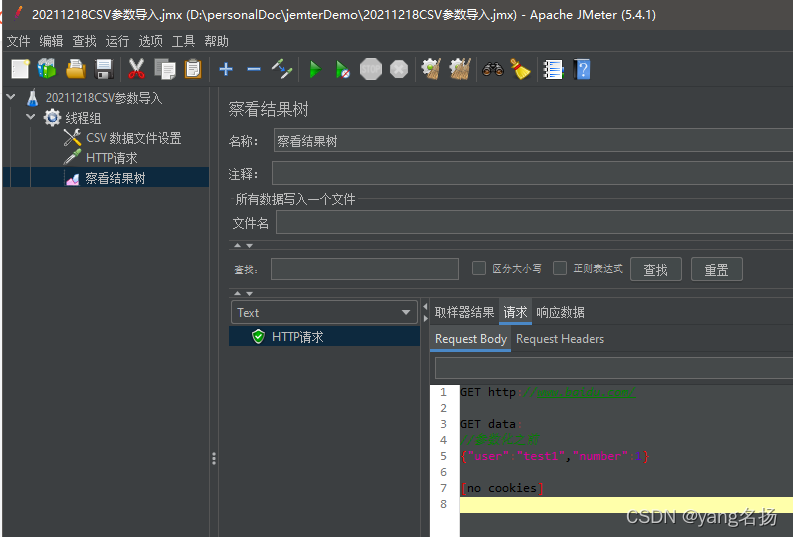This screenshot has height=537, width=793.
Task: Switch to the Request Headers tab
Action: pos(559,339)
